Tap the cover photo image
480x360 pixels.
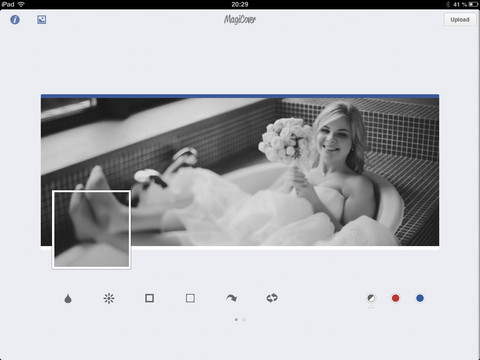tap(240, 172)
